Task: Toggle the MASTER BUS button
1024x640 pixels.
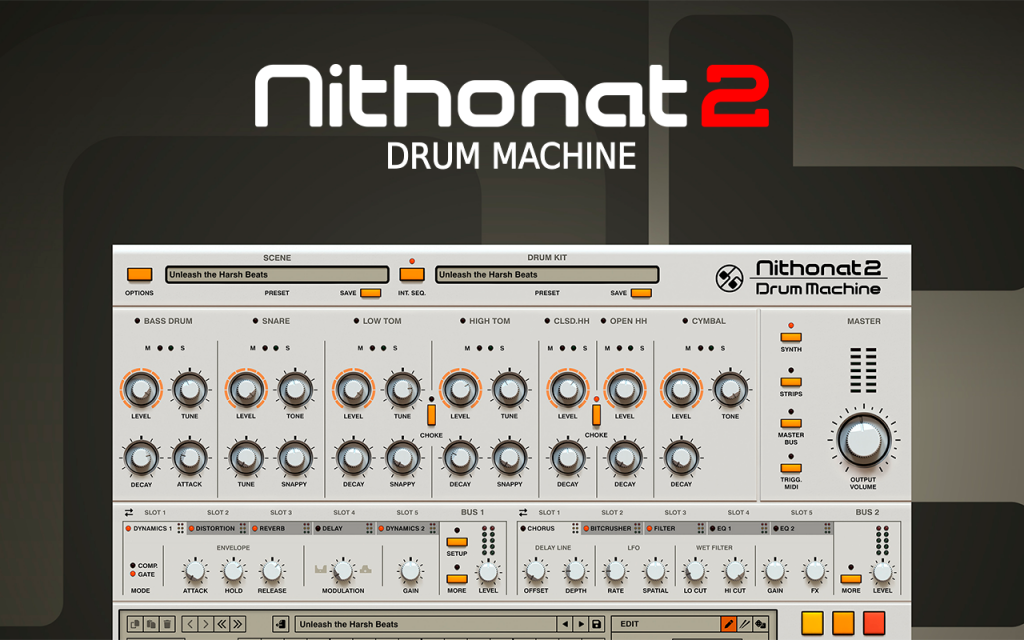Action: click(x=791, y=423)
